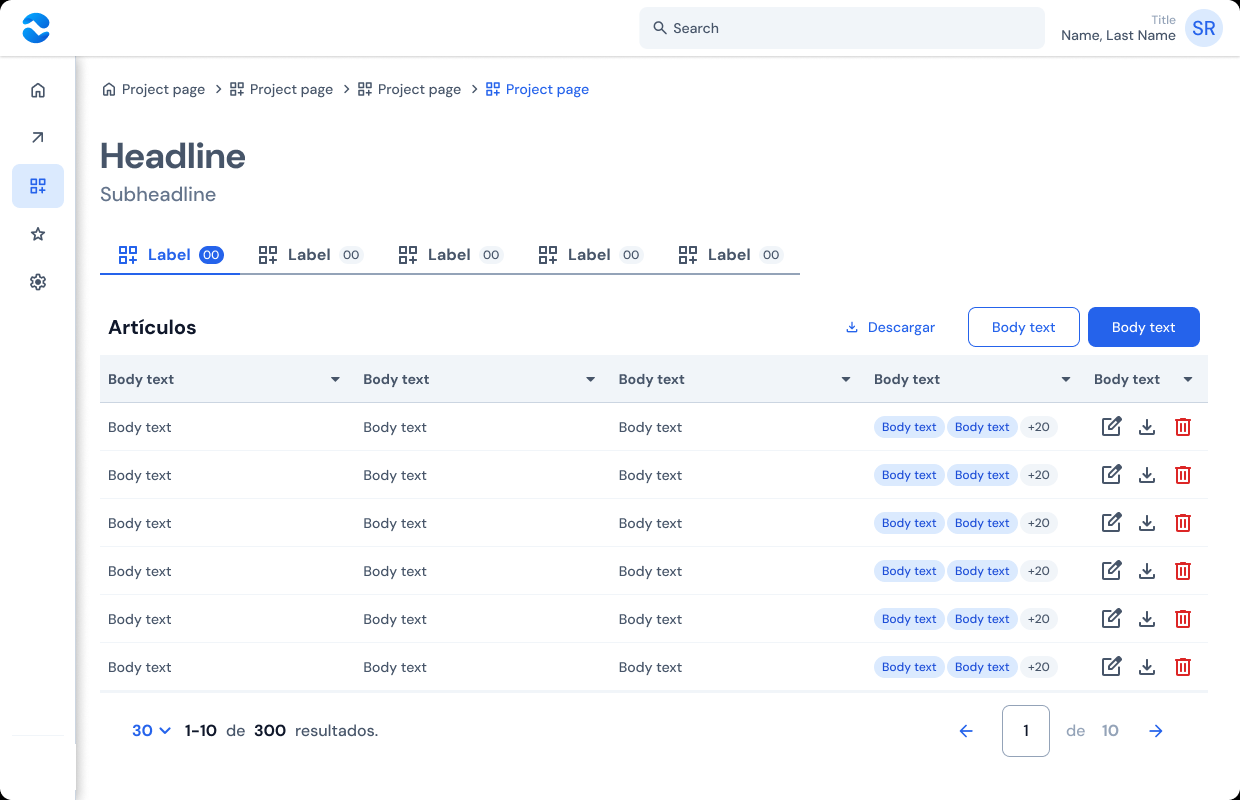This screenshot has height=800, width=1240.
Task: Focus the Search input field
Action: pyautogui.click(x=842, y=28)
